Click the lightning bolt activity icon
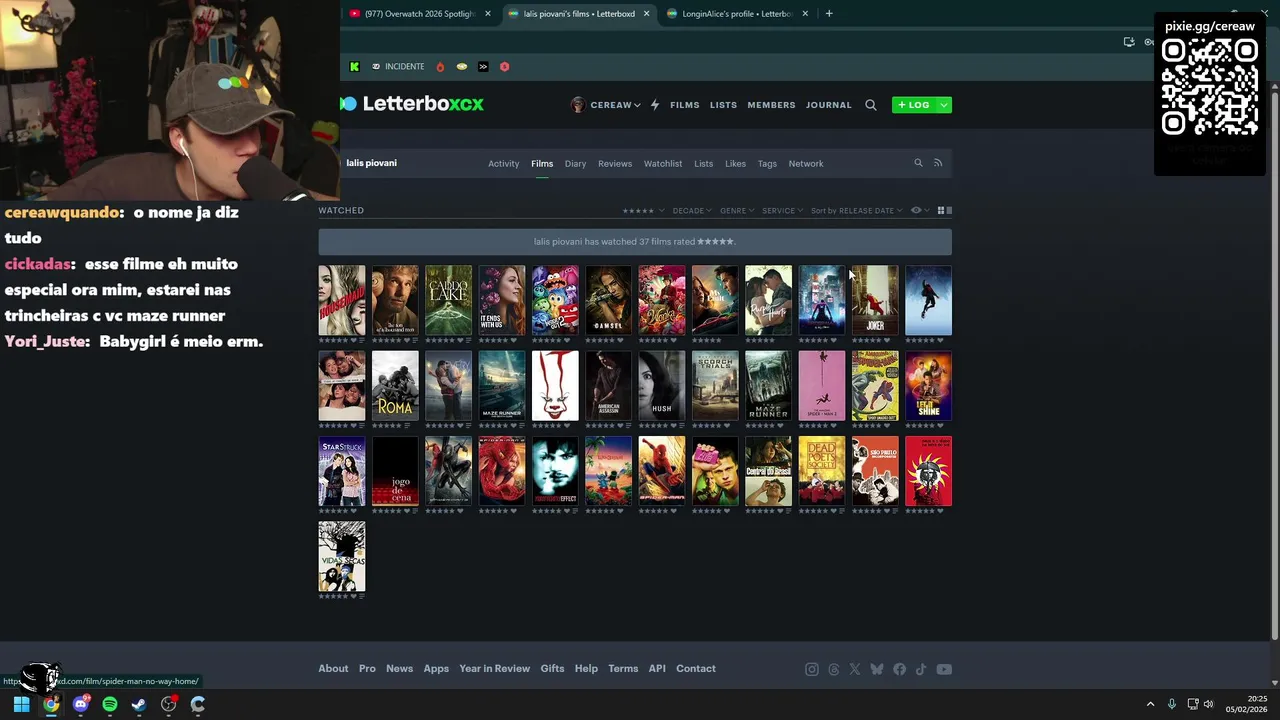Image resolution: width=1280 pixels, height=720 pixels. (655, 105)
